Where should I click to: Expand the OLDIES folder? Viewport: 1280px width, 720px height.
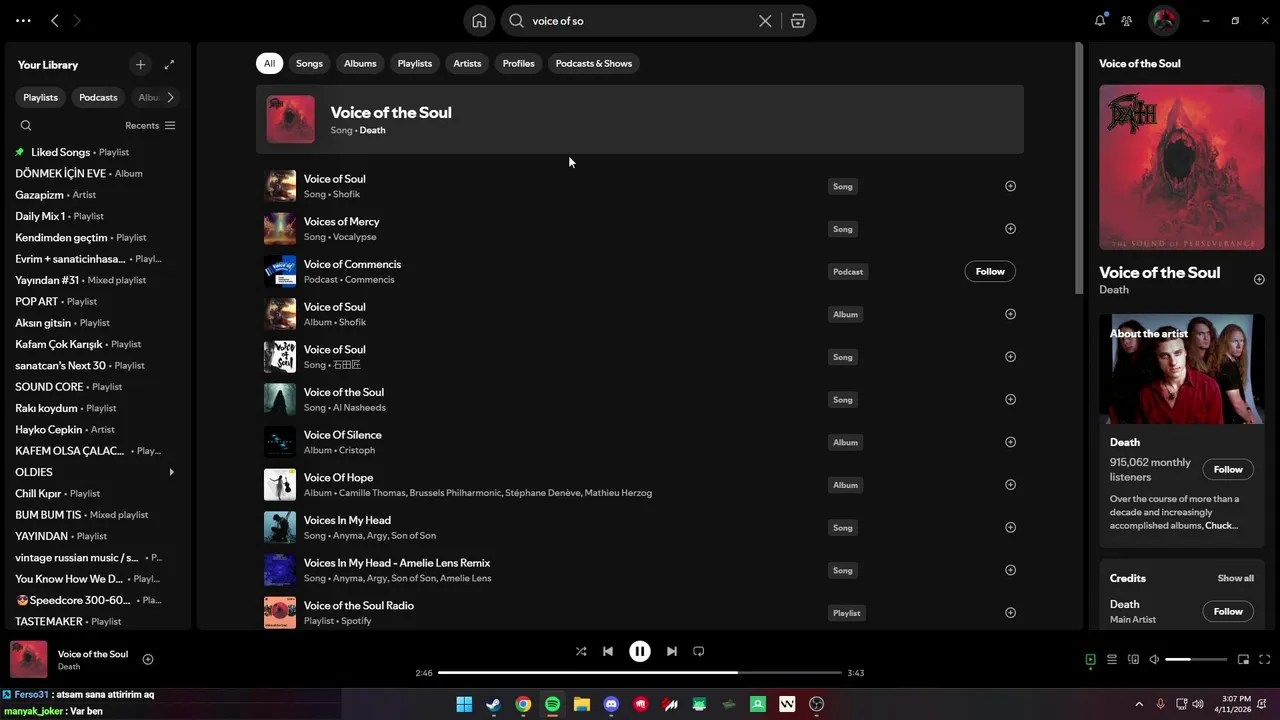(171, 472)
